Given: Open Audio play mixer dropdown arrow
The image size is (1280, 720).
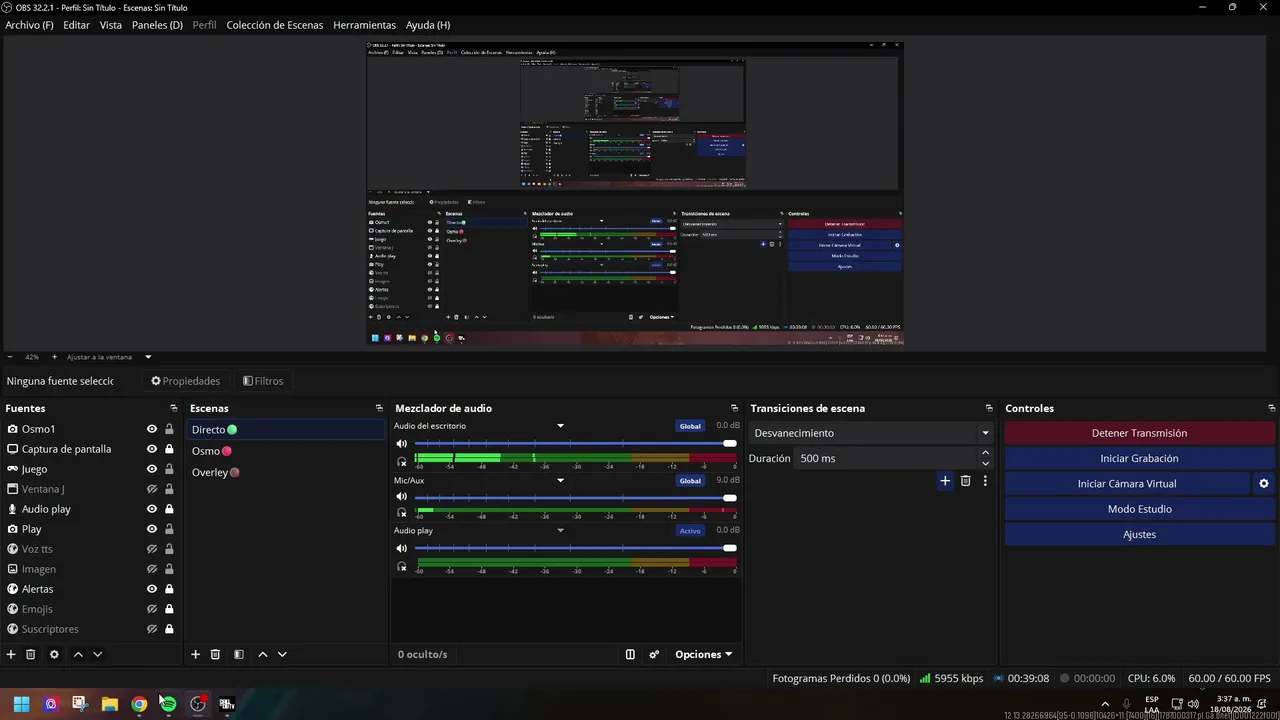Looking at the screenshot, I should (560, 530).
